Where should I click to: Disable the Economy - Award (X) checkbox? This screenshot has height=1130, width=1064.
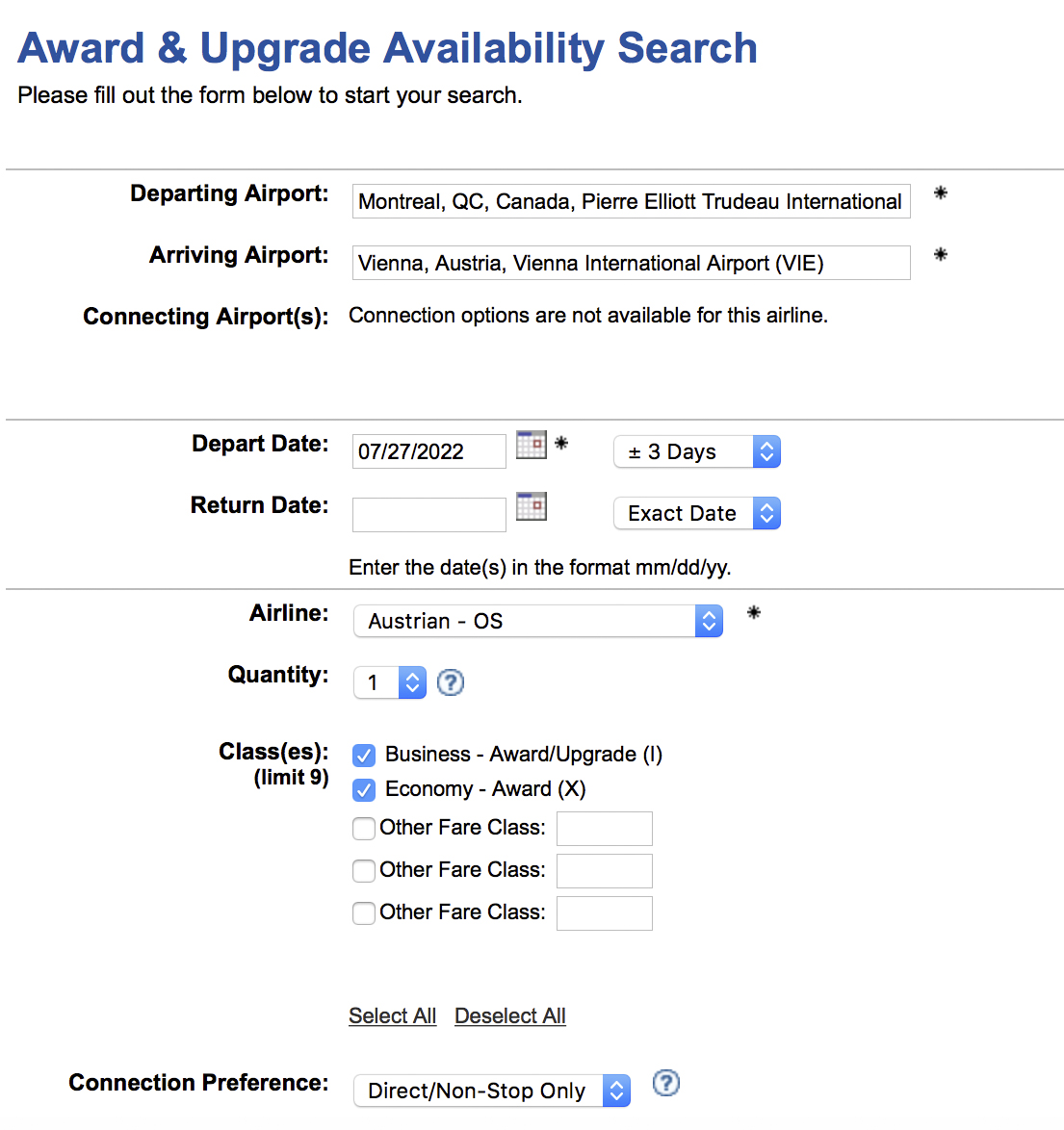(x=363, y=789)
